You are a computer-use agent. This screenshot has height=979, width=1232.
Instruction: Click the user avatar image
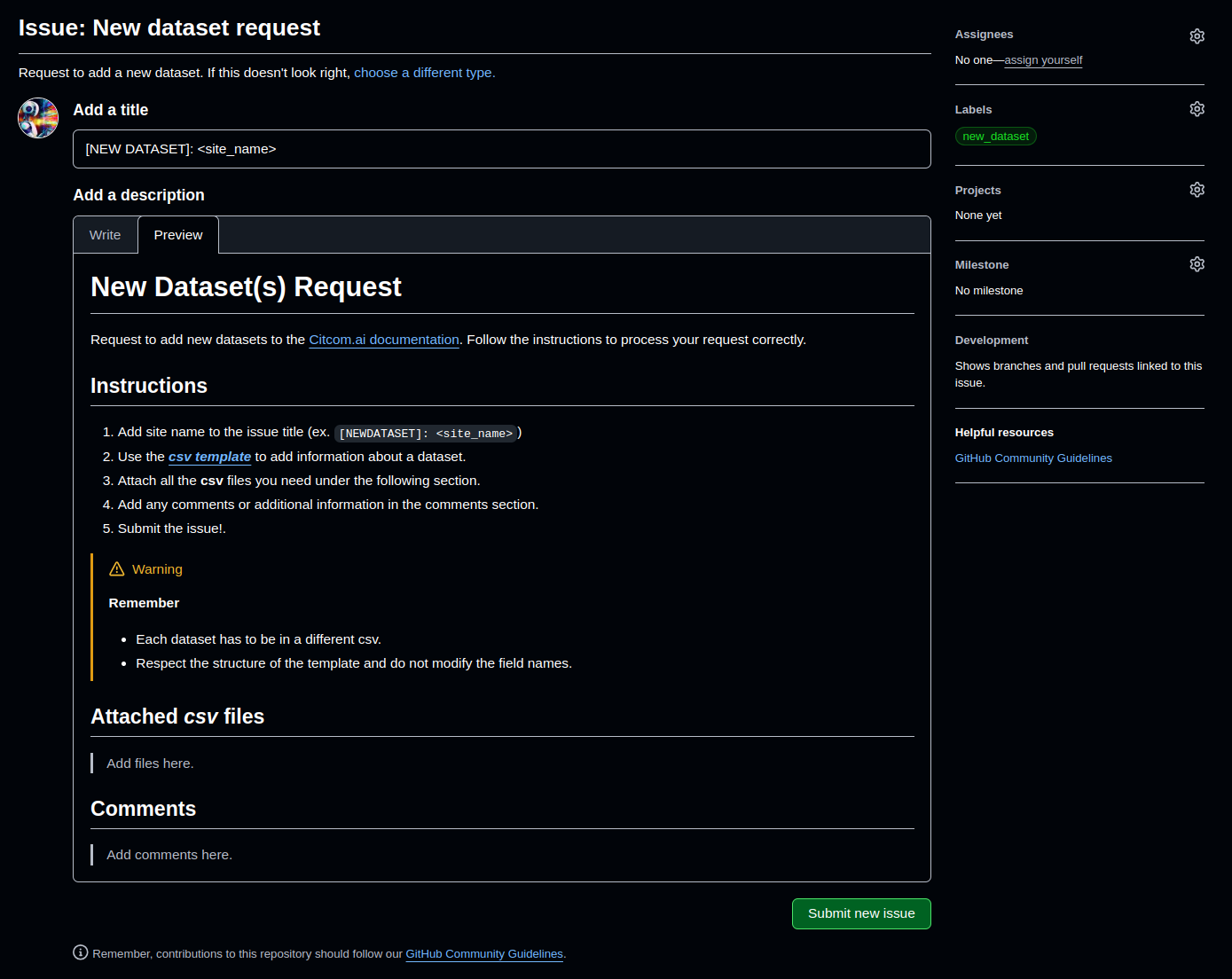point(38,118)
